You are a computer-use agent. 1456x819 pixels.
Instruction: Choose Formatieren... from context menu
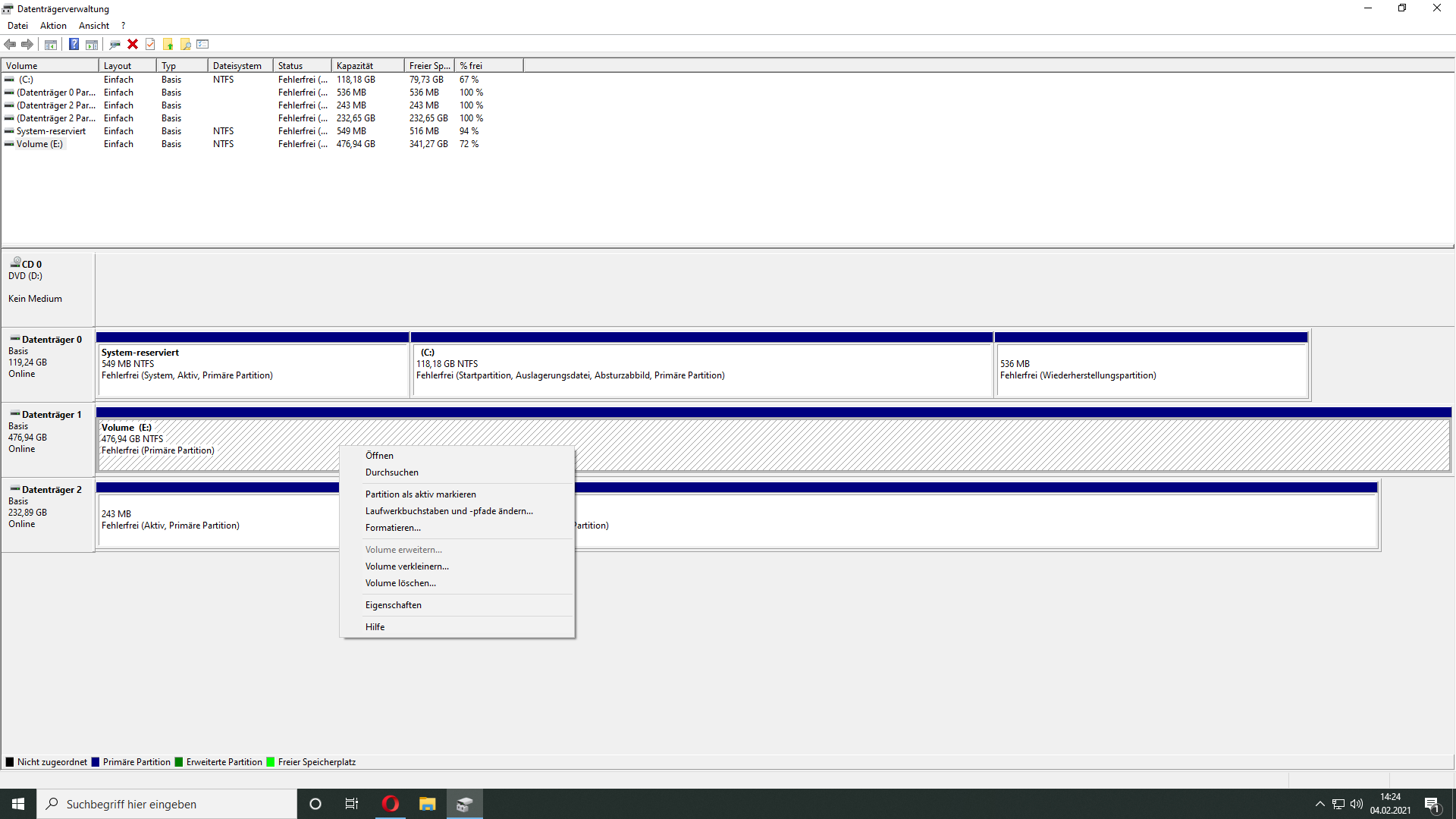393,528
